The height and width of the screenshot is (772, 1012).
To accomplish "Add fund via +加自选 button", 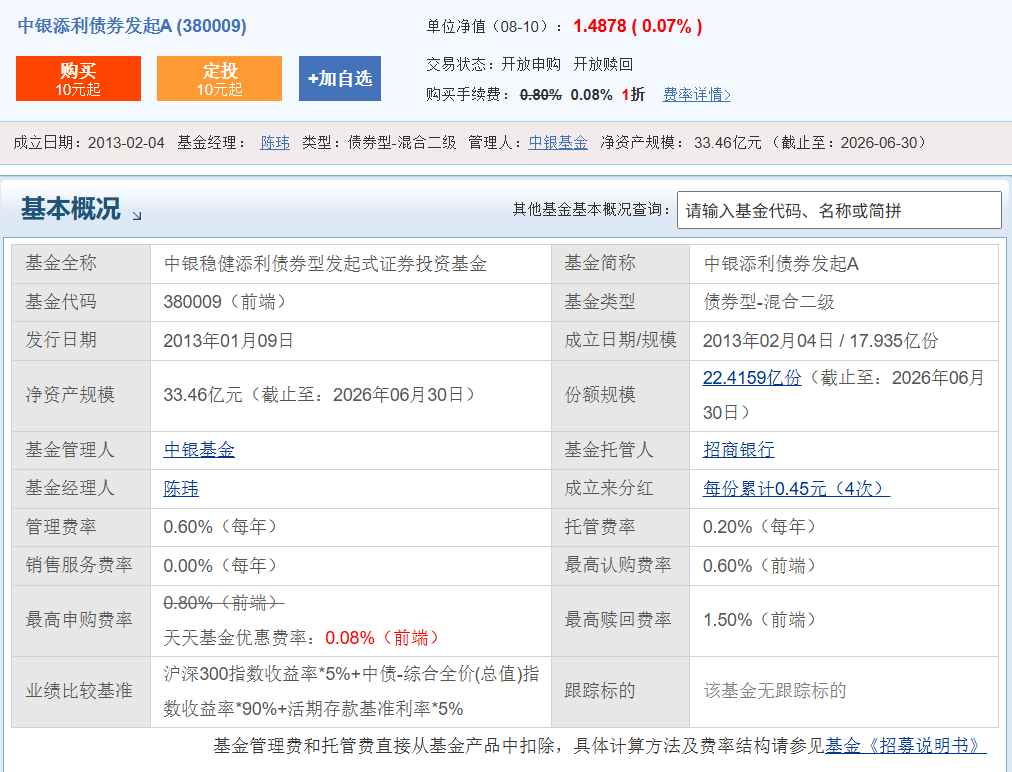I will pyautogui.click(x=339, y=78).
